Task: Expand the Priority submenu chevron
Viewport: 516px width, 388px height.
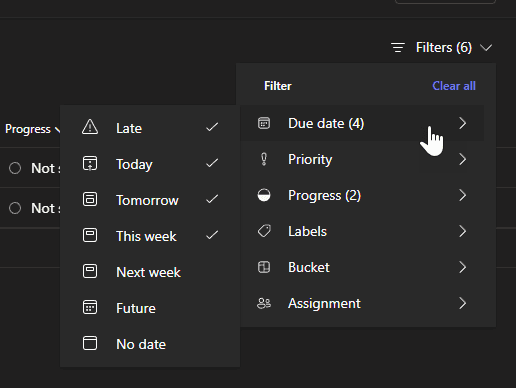Action: pos(462,159)
